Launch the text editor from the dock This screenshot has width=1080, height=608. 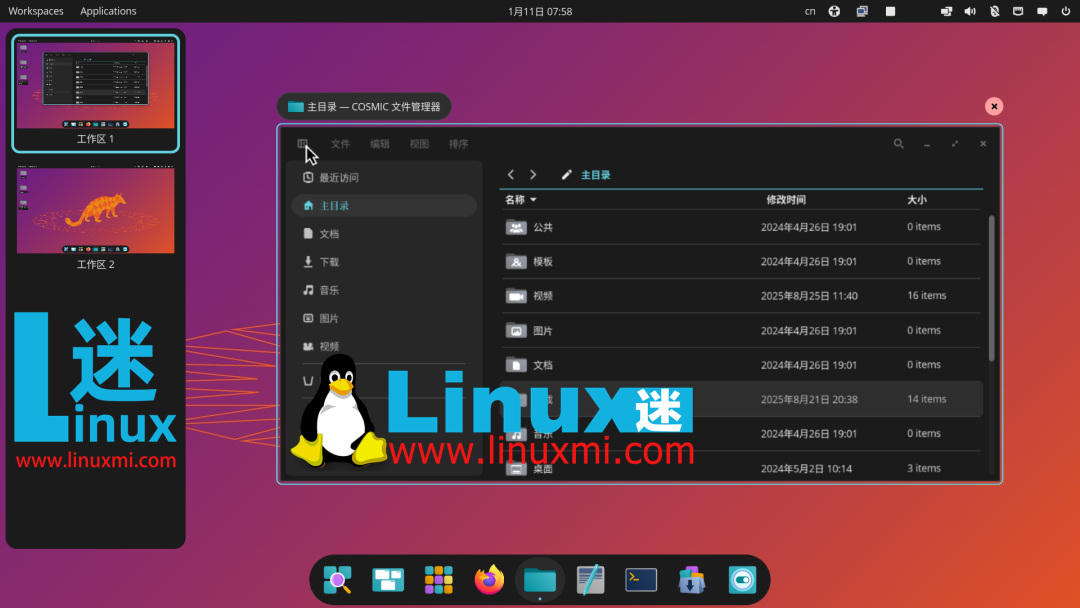click(590, 580)
